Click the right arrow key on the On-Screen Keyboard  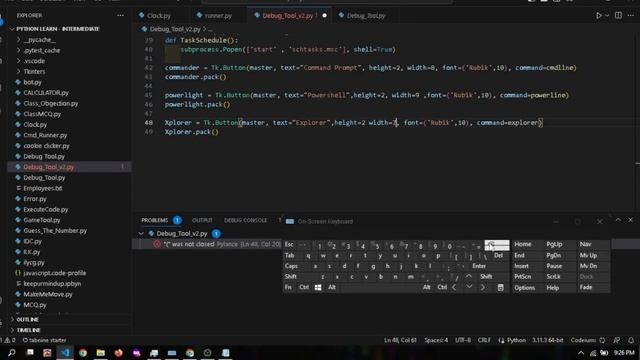pyautogui.click(x=483, y=287)
